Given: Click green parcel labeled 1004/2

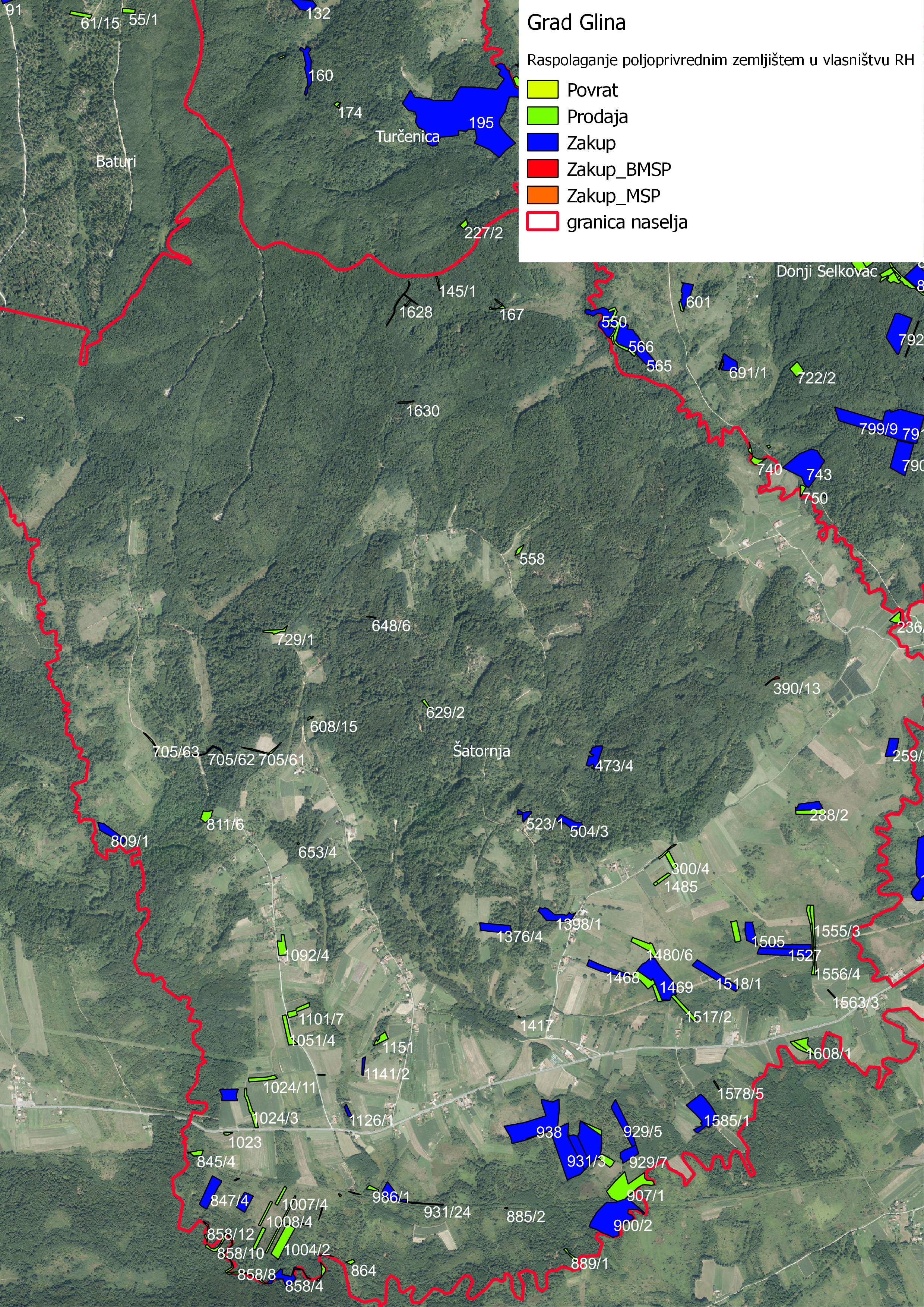Looking at the screenshot, I should pos(283,1241).
